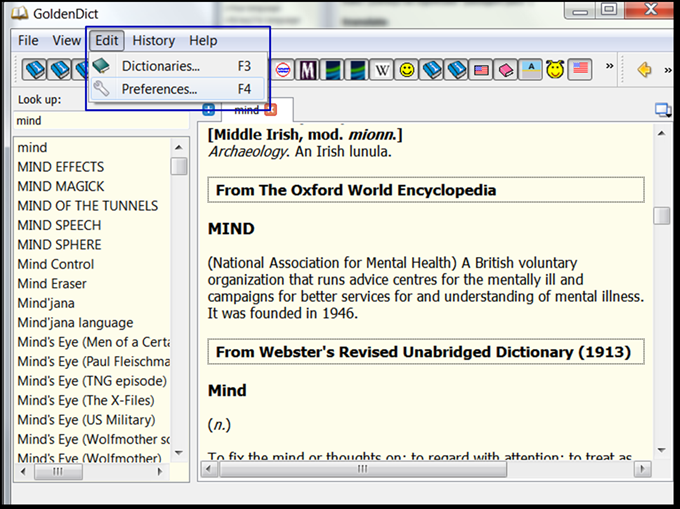Open the View menu
Viewport: 680px width, 509px height.
[66, 41]
